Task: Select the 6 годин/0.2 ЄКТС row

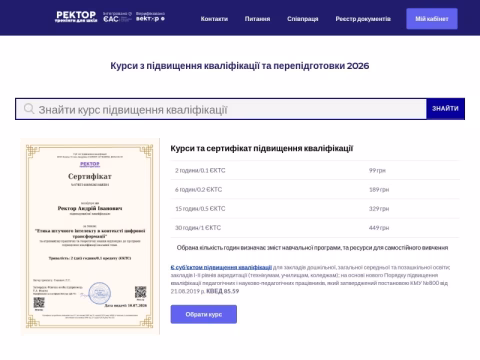Action: pos(315,189)
